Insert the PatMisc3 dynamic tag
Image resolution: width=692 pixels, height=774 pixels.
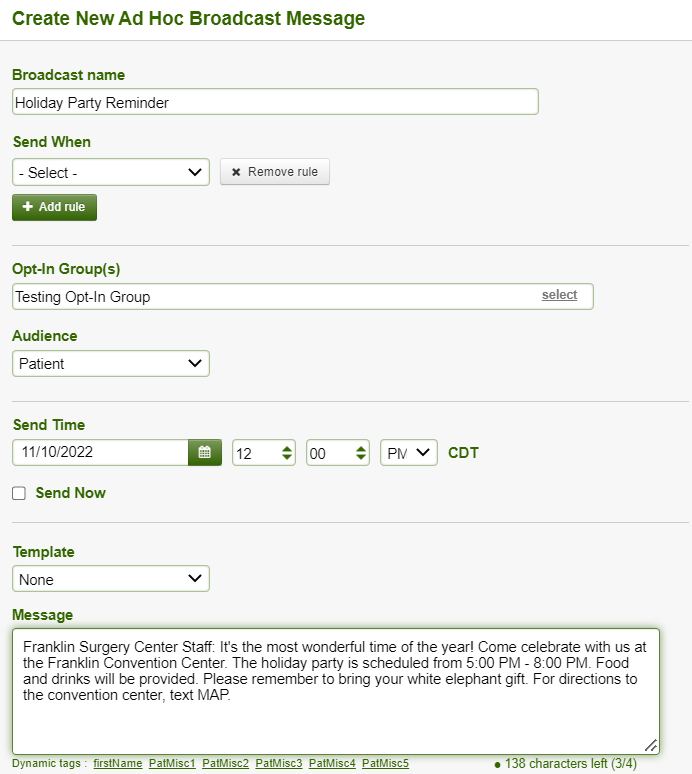point(279,763)
